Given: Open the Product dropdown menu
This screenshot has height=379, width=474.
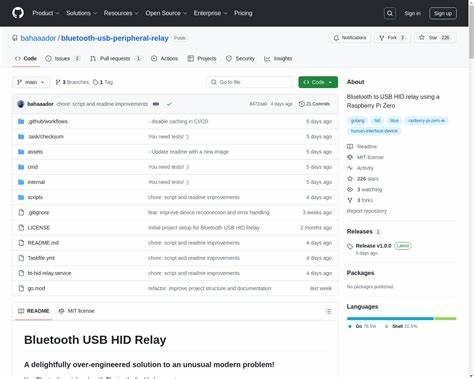Looking at the screenshot, I should (46, 13).
